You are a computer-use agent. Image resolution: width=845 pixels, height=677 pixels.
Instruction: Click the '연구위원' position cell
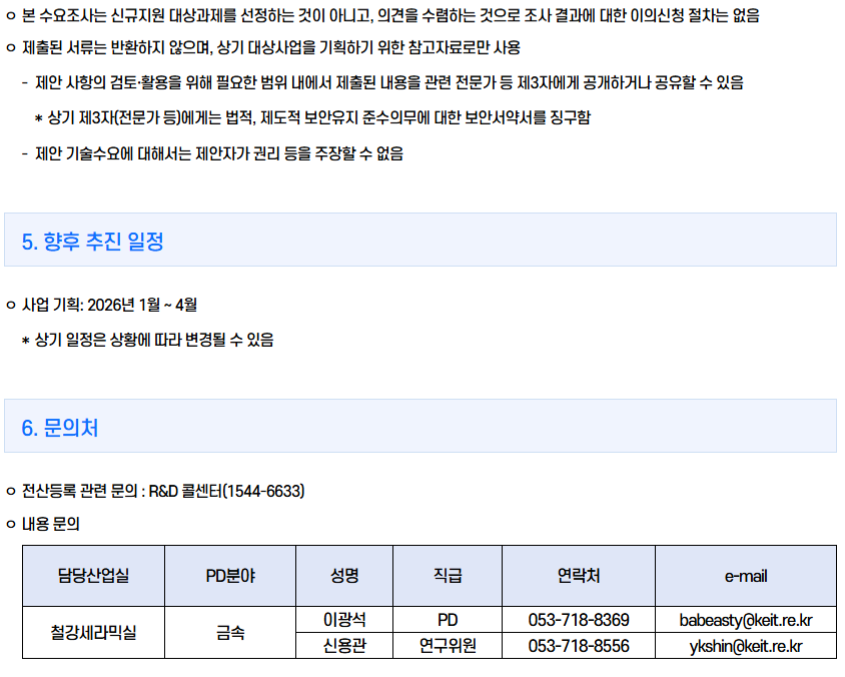tap(447, 646)
